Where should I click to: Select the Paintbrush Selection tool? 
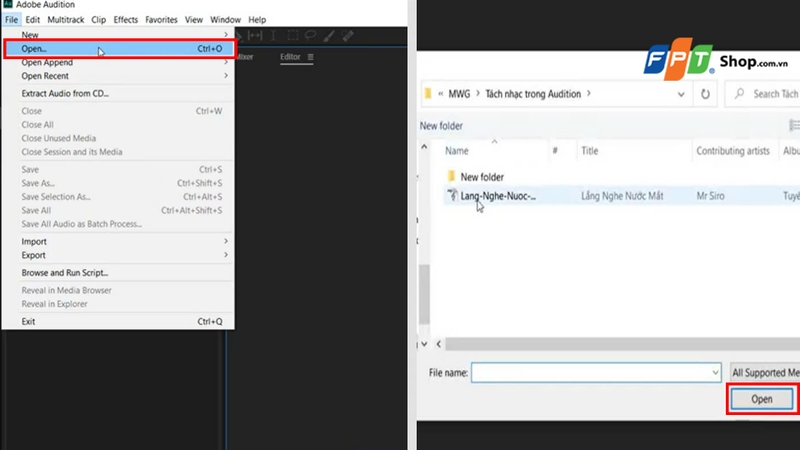pyautogui.click(x=329, y=35)
